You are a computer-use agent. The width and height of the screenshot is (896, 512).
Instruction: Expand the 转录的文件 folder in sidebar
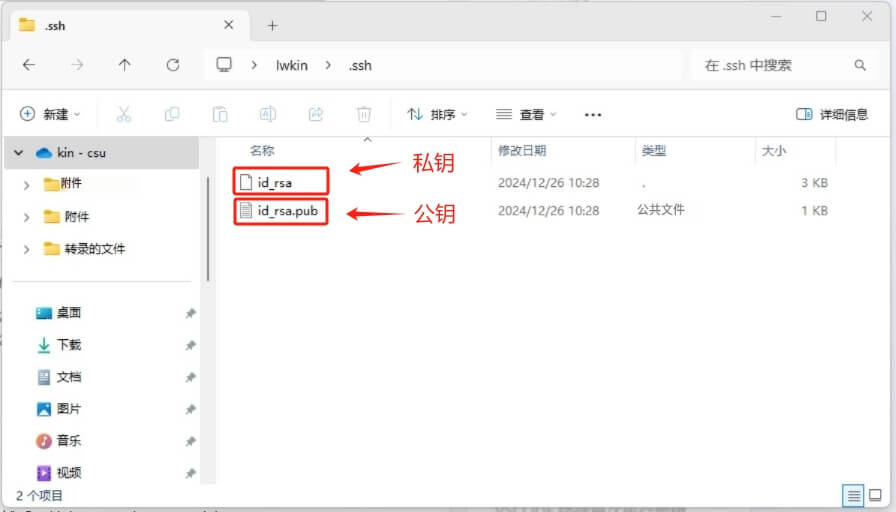pos(27,249)
